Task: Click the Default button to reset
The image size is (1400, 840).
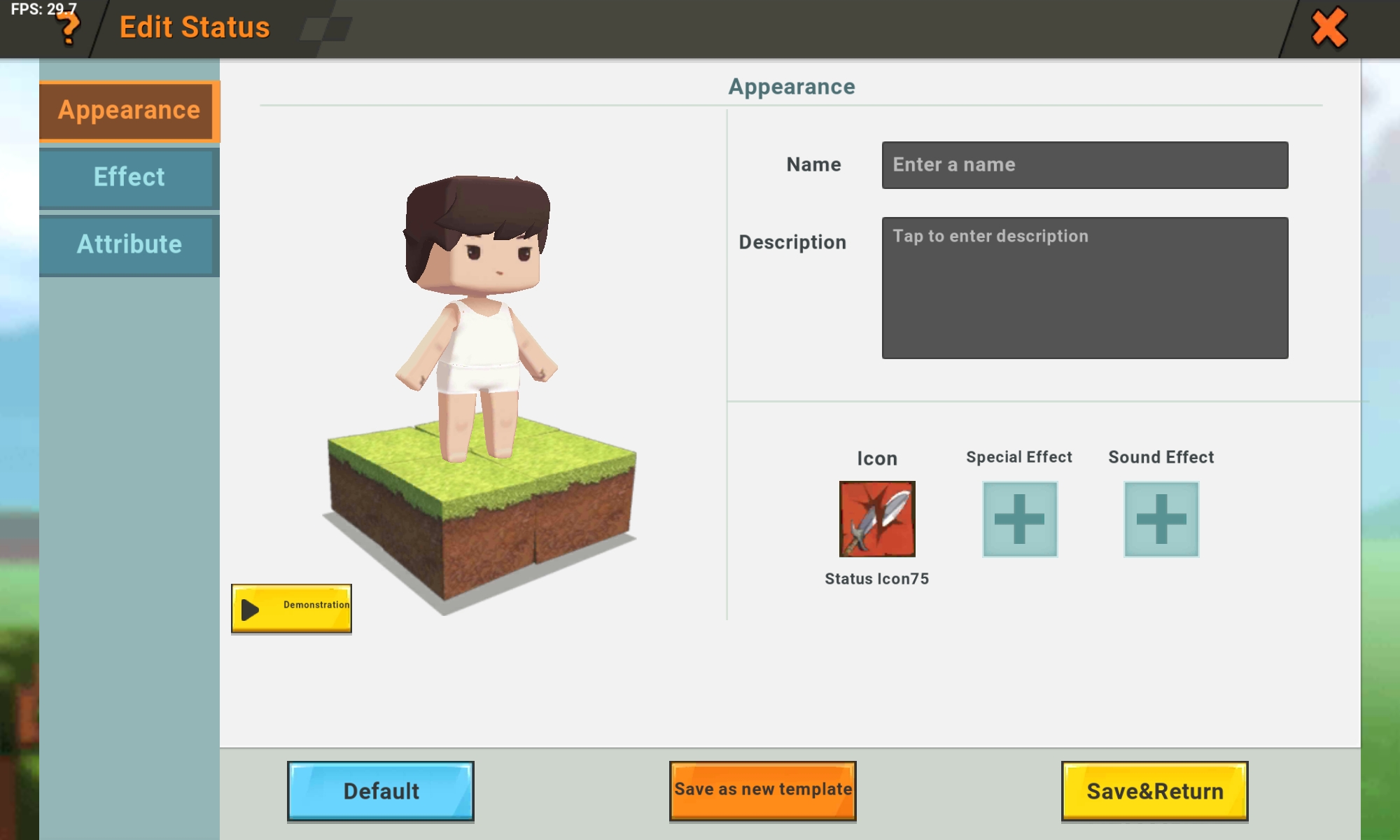Action: coord(381,790)
